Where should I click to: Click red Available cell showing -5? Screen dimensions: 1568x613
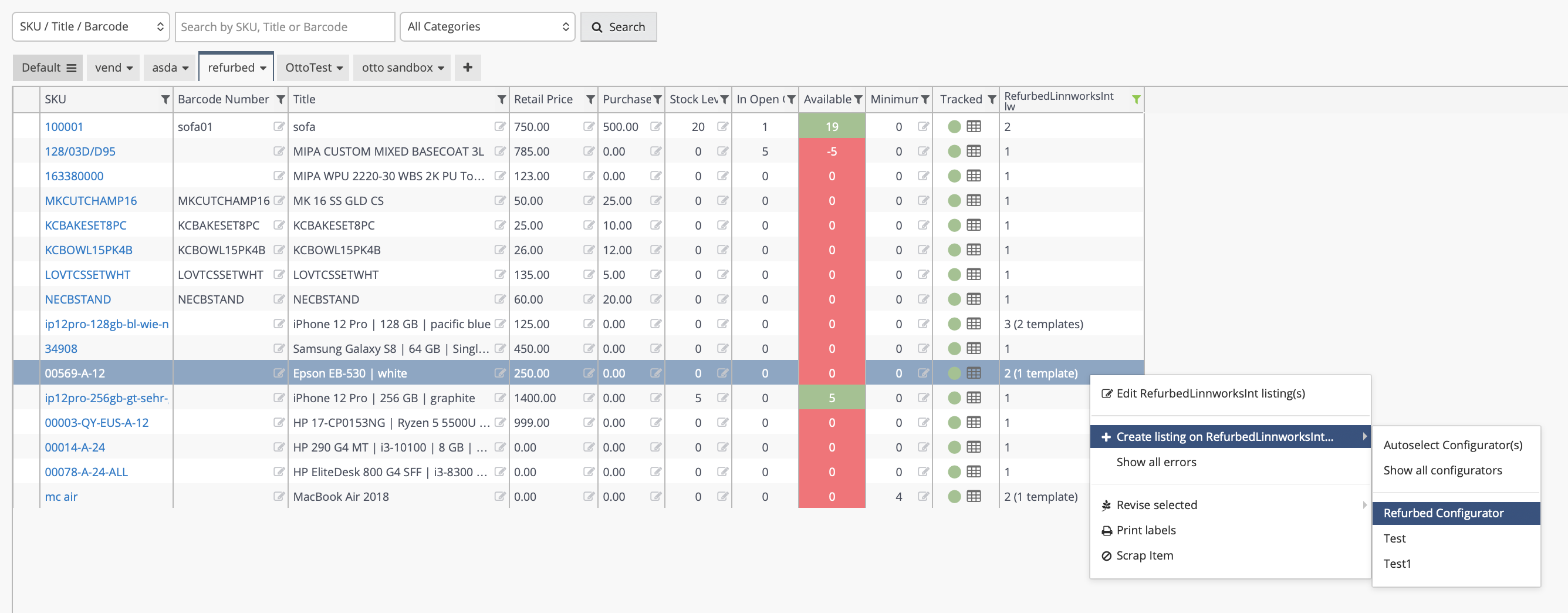832,151
